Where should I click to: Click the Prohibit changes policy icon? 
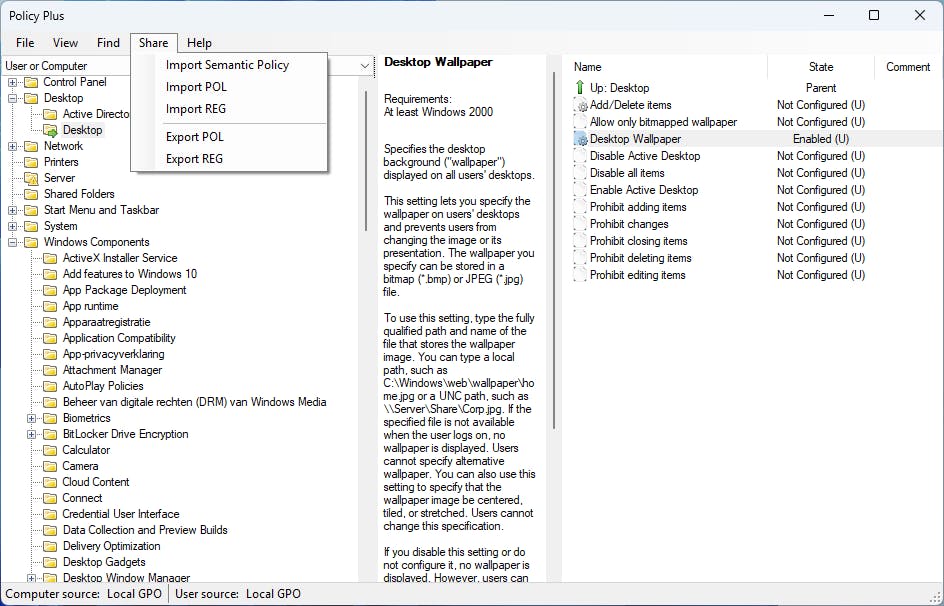(580, 224)
